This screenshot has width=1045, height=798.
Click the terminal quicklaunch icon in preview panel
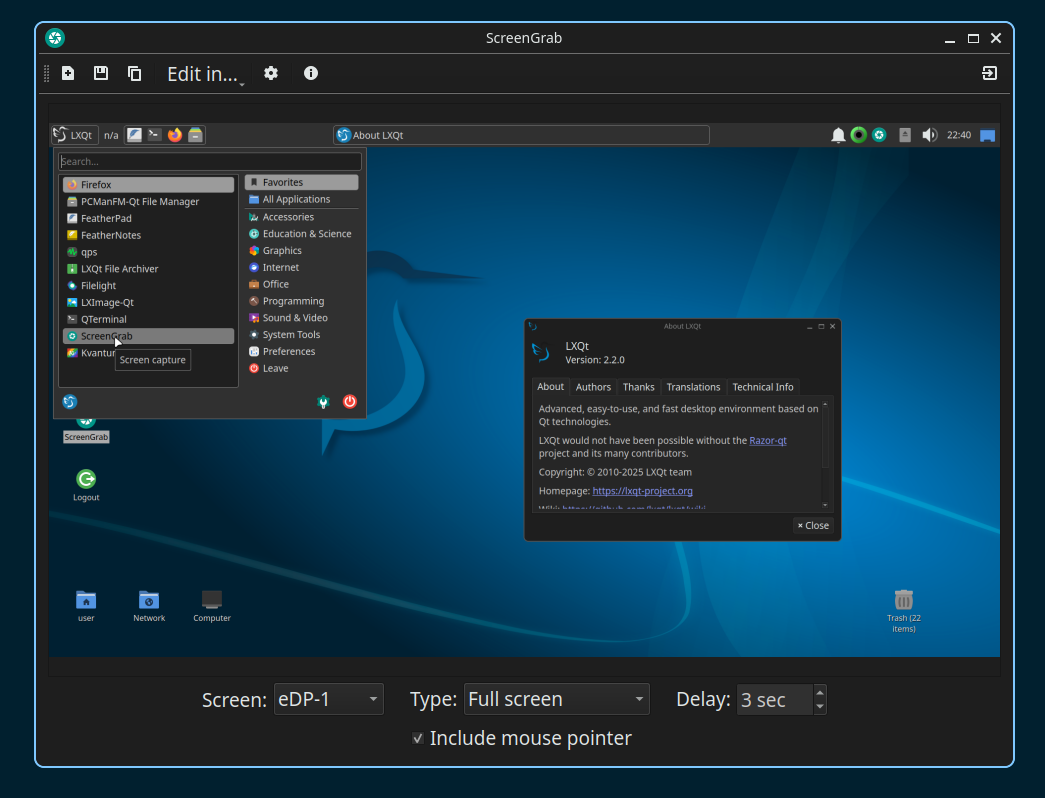click(155, 135)
